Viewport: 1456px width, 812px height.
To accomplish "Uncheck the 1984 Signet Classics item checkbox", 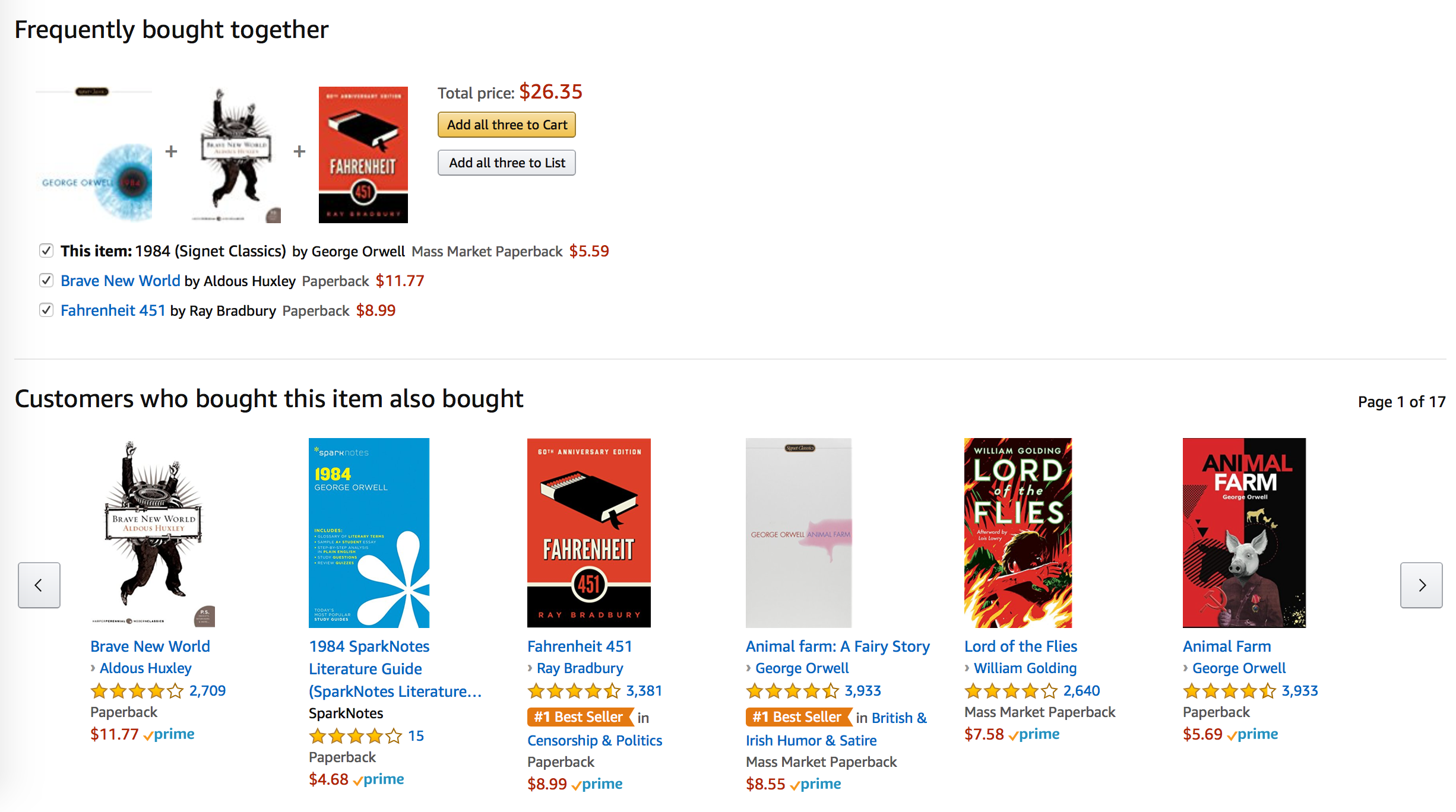I will [x=46, y=250].
